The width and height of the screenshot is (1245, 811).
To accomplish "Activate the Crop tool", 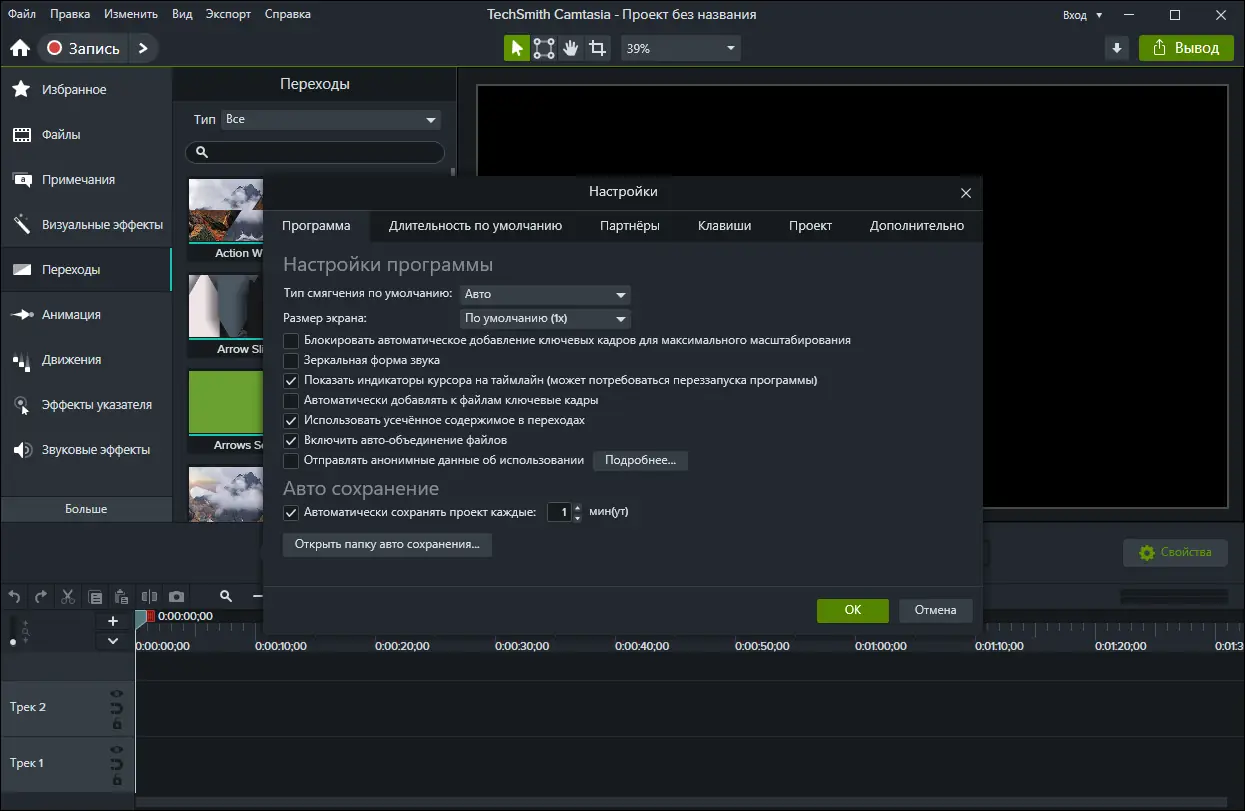I will click(598, 48).
